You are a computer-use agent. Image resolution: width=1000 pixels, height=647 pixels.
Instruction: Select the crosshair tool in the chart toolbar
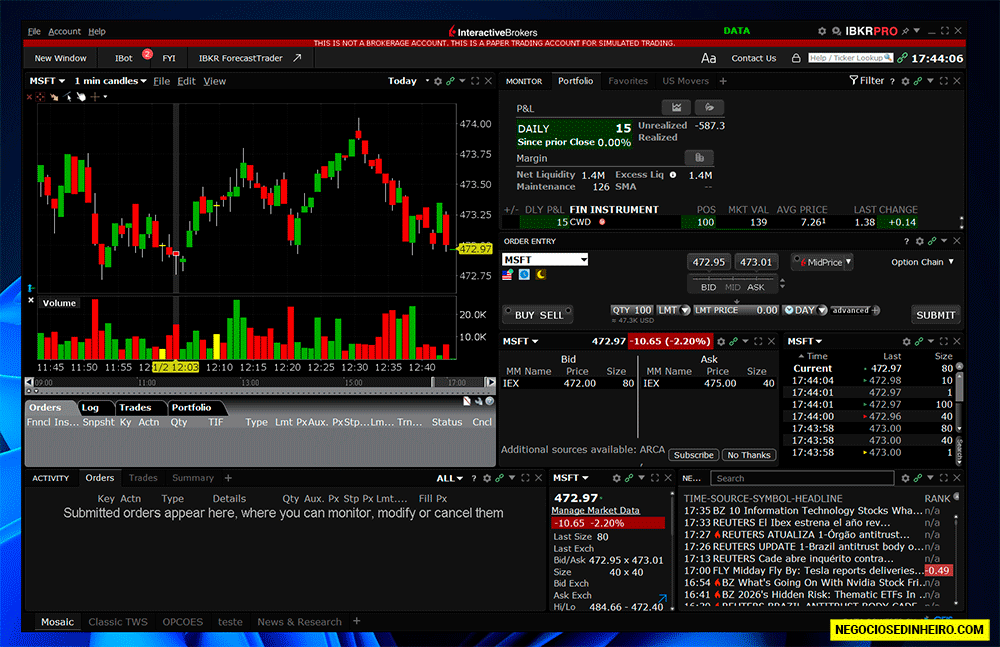tap(95, 97)
